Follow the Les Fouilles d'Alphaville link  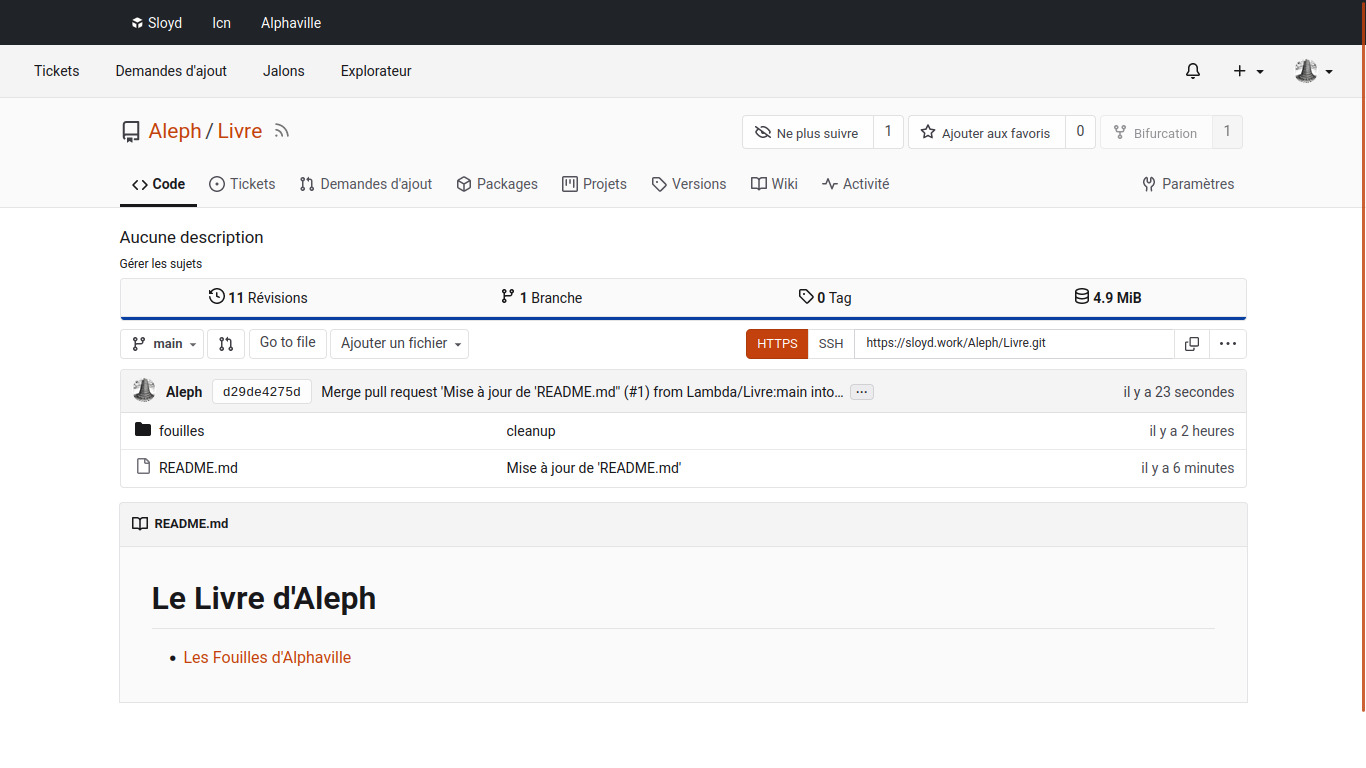[x=267, y=658]
